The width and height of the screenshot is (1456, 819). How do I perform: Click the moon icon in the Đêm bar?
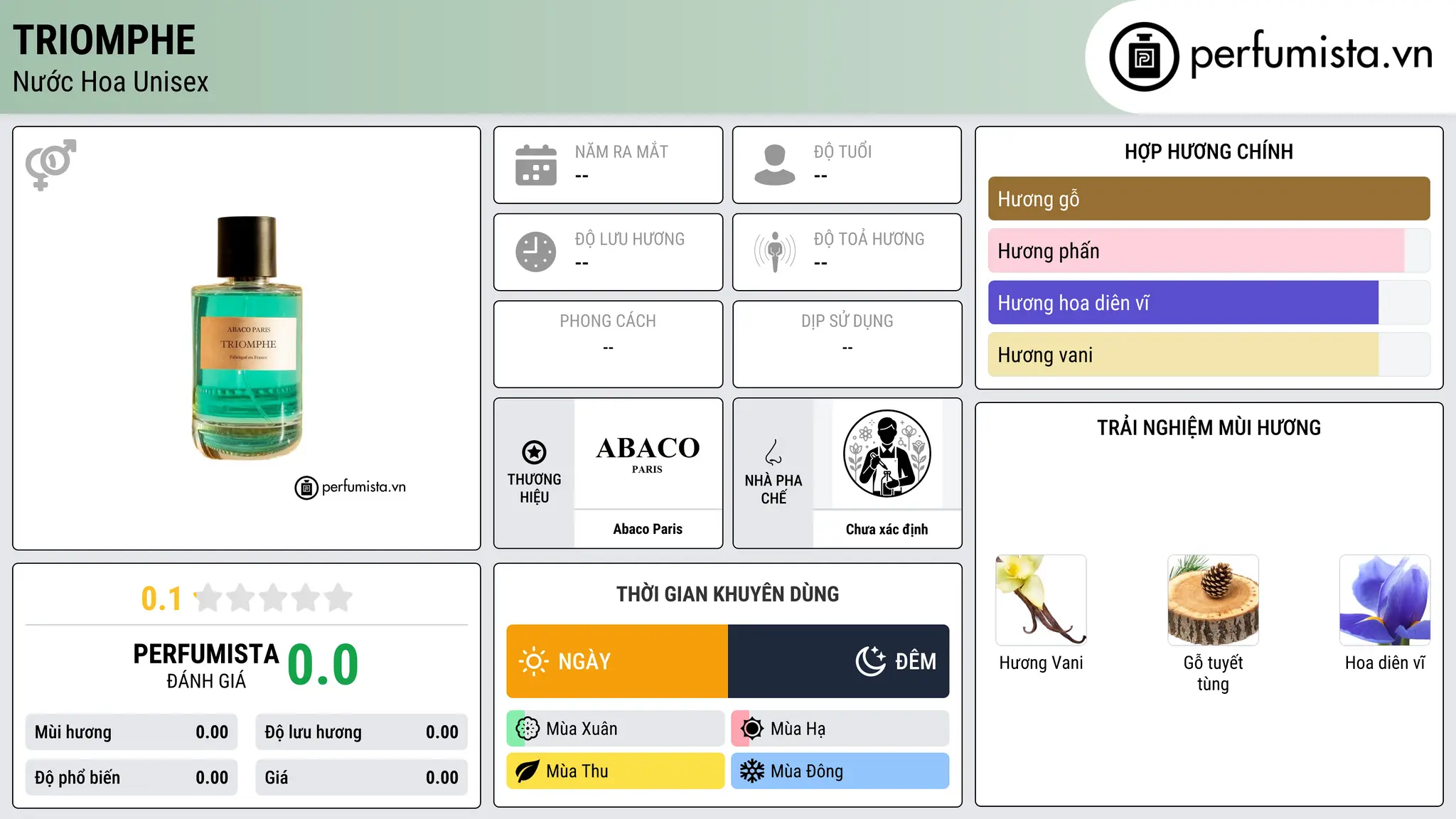(870, 661)
